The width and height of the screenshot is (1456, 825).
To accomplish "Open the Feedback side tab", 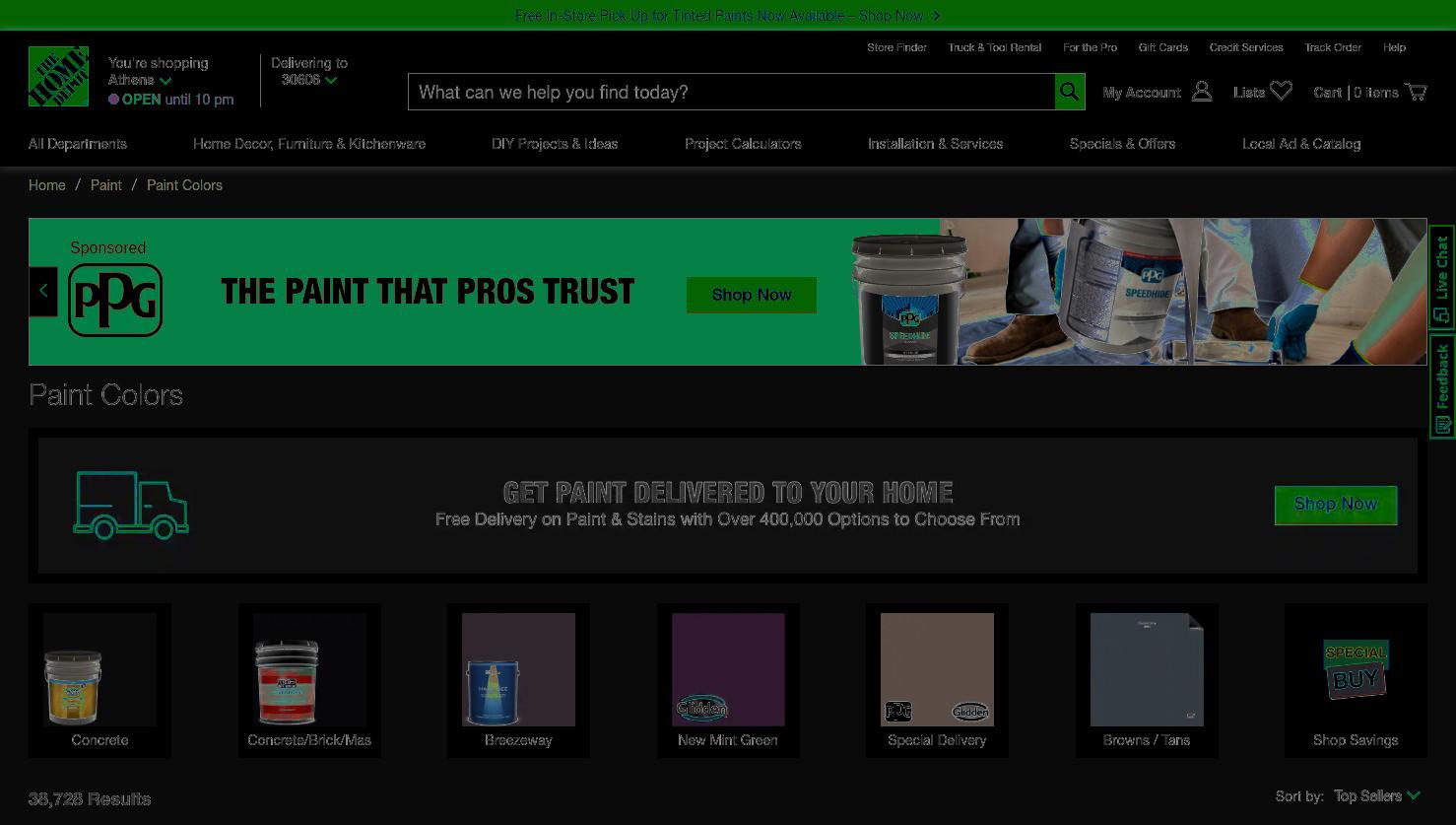I will (1442, 386).
